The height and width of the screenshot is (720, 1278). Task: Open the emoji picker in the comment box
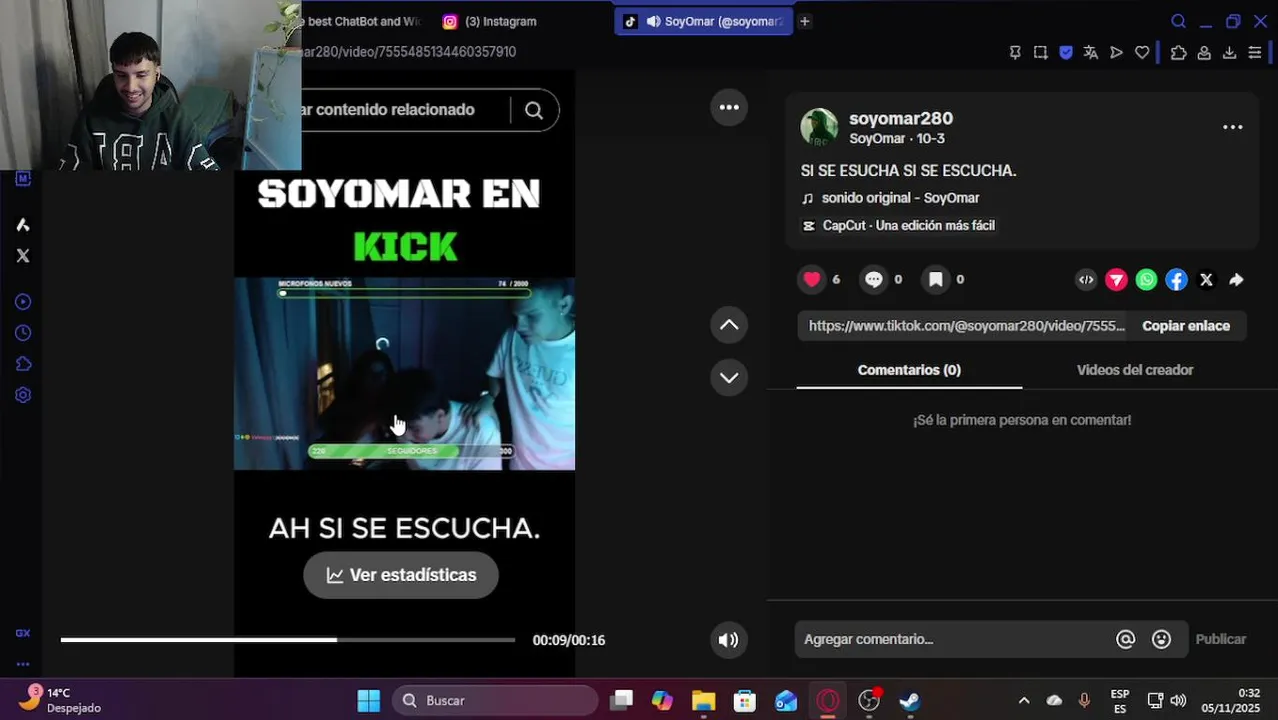tap(1161, 639)
